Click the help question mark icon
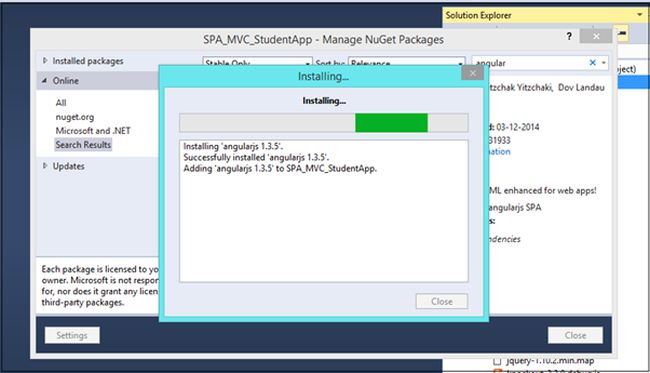 [x=569, y=36]
